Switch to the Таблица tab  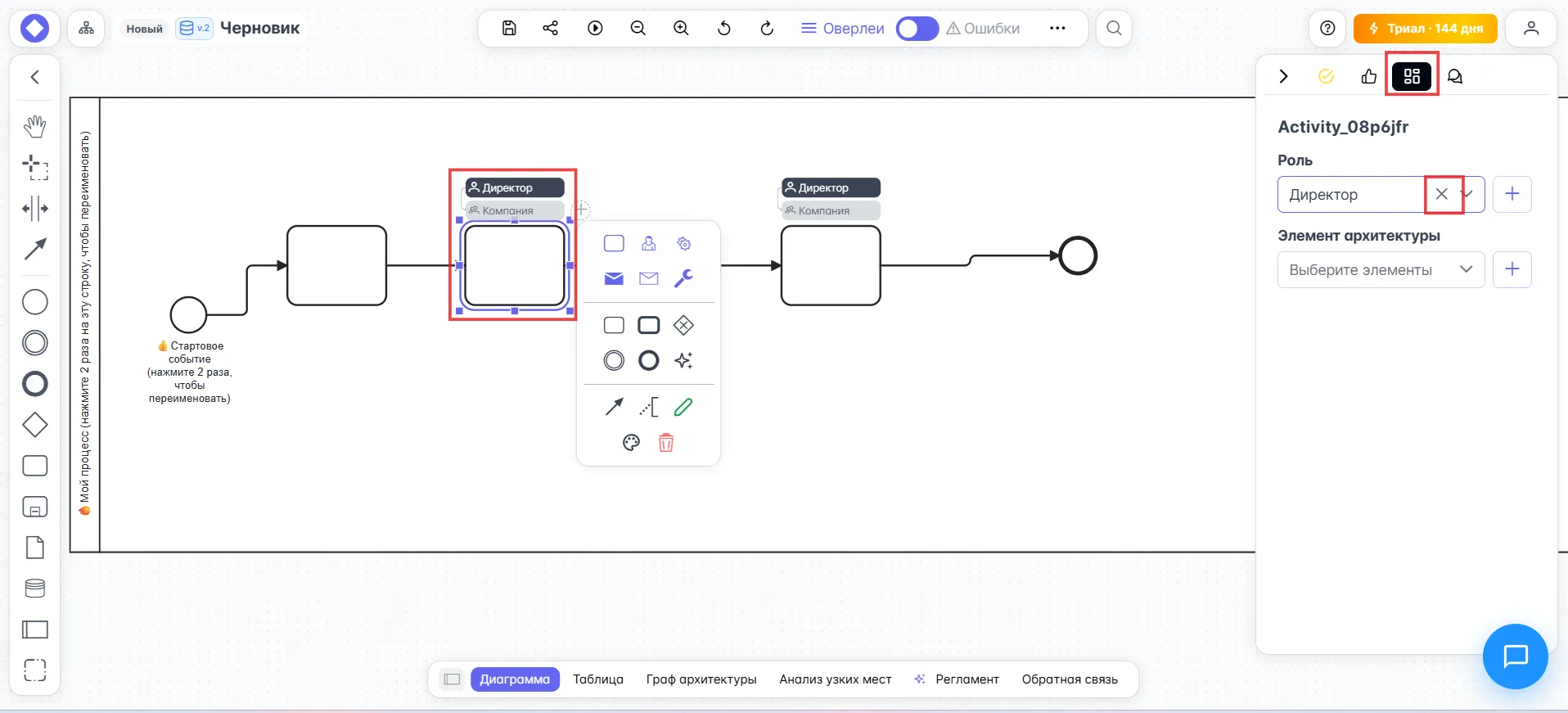tap(597, 679)
